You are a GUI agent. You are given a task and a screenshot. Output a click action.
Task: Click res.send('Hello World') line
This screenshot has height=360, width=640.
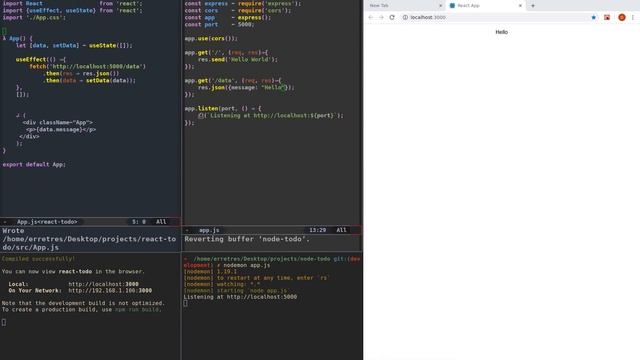[238, 59]
